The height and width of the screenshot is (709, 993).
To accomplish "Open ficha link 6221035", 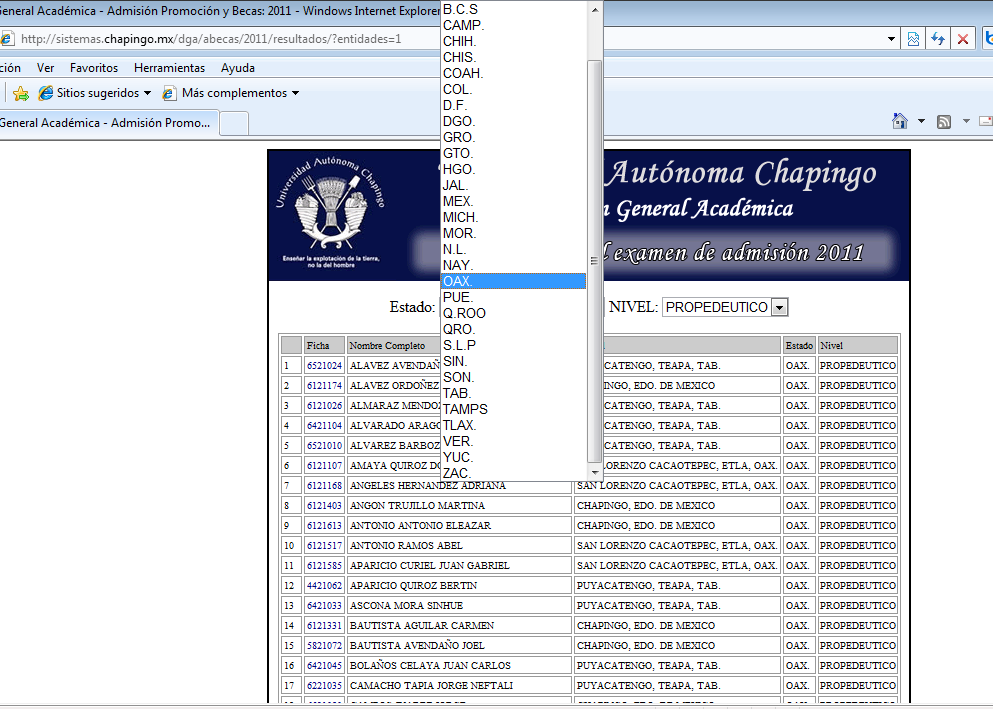I will click(x=324, y=686).
